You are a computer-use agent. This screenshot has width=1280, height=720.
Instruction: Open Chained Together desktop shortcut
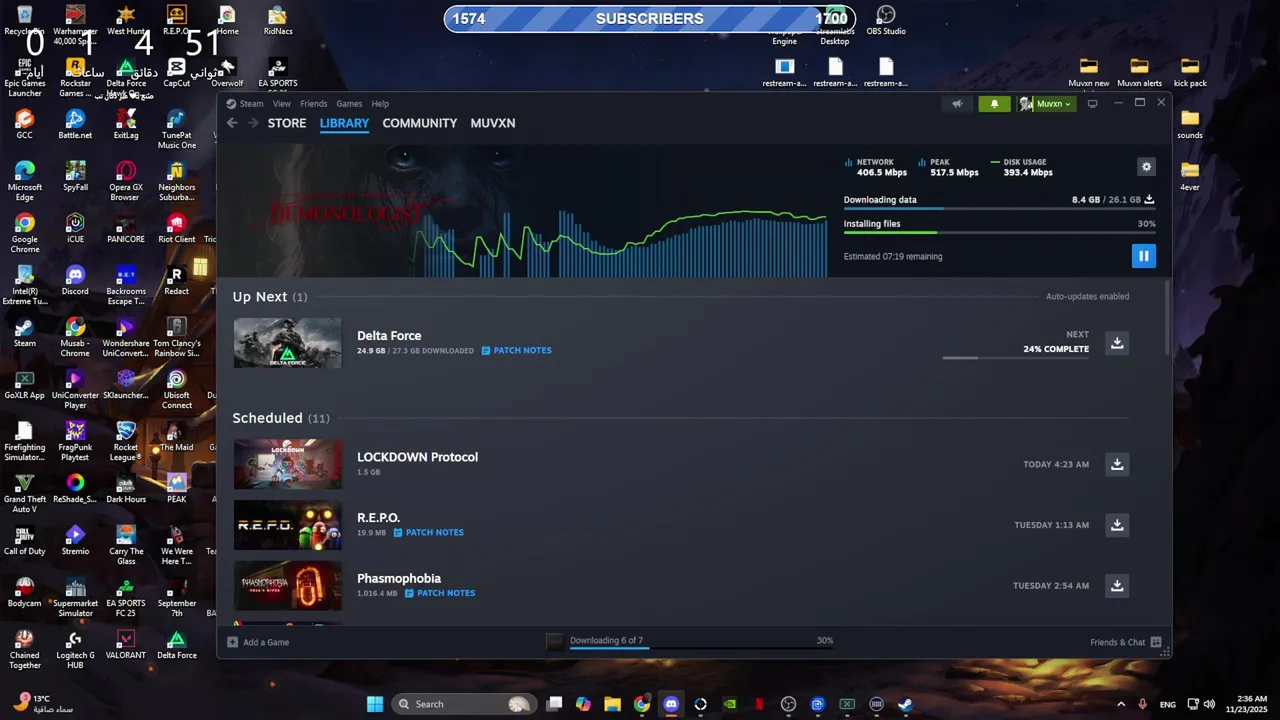(25, 649)
